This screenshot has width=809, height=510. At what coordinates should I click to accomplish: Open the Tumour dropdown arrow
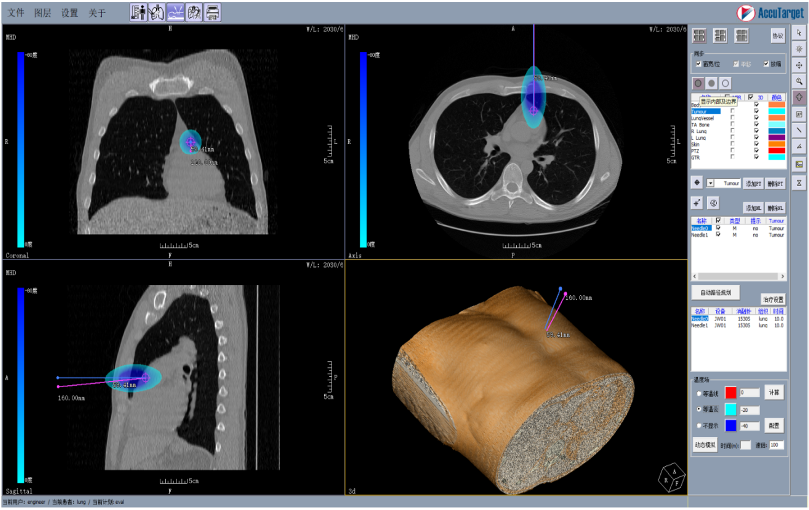coord(710,183)
